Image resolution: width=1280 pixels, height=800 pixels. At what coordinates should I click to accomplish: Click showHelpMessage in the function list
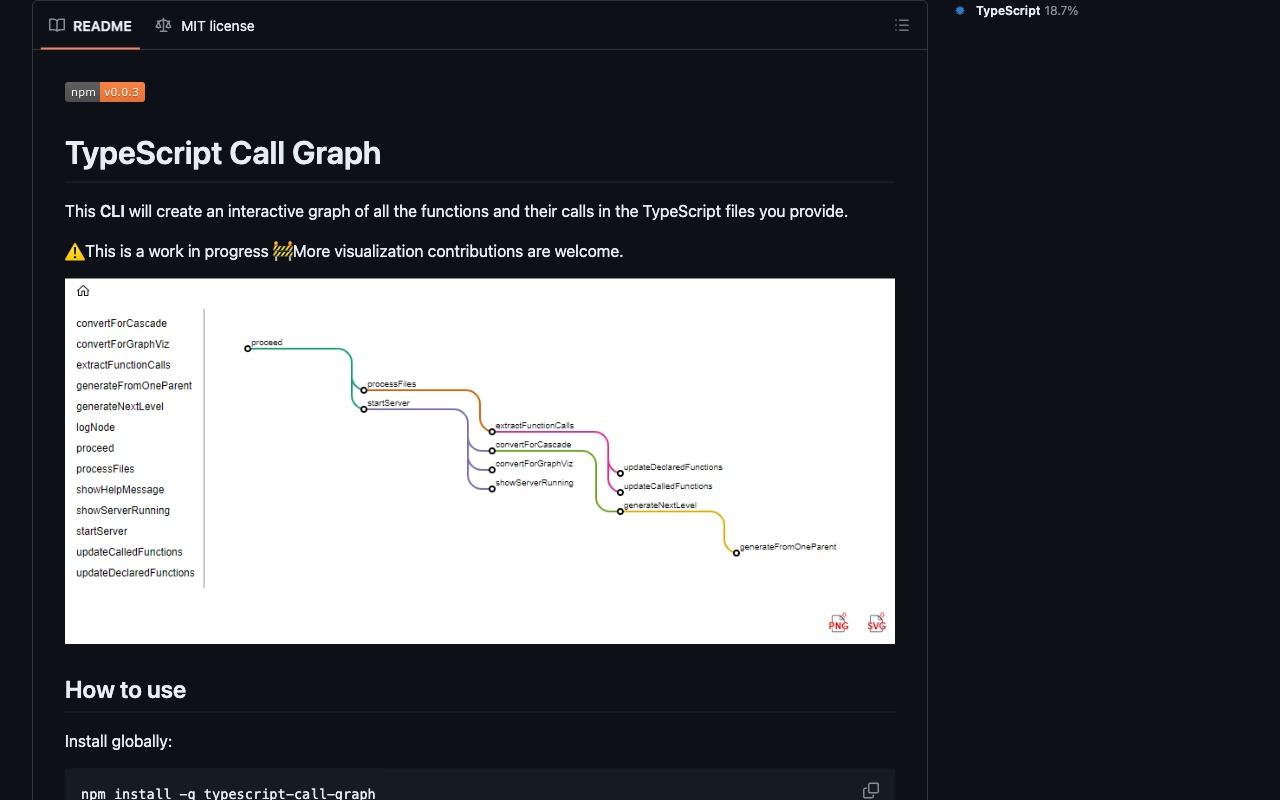[120, 490]
